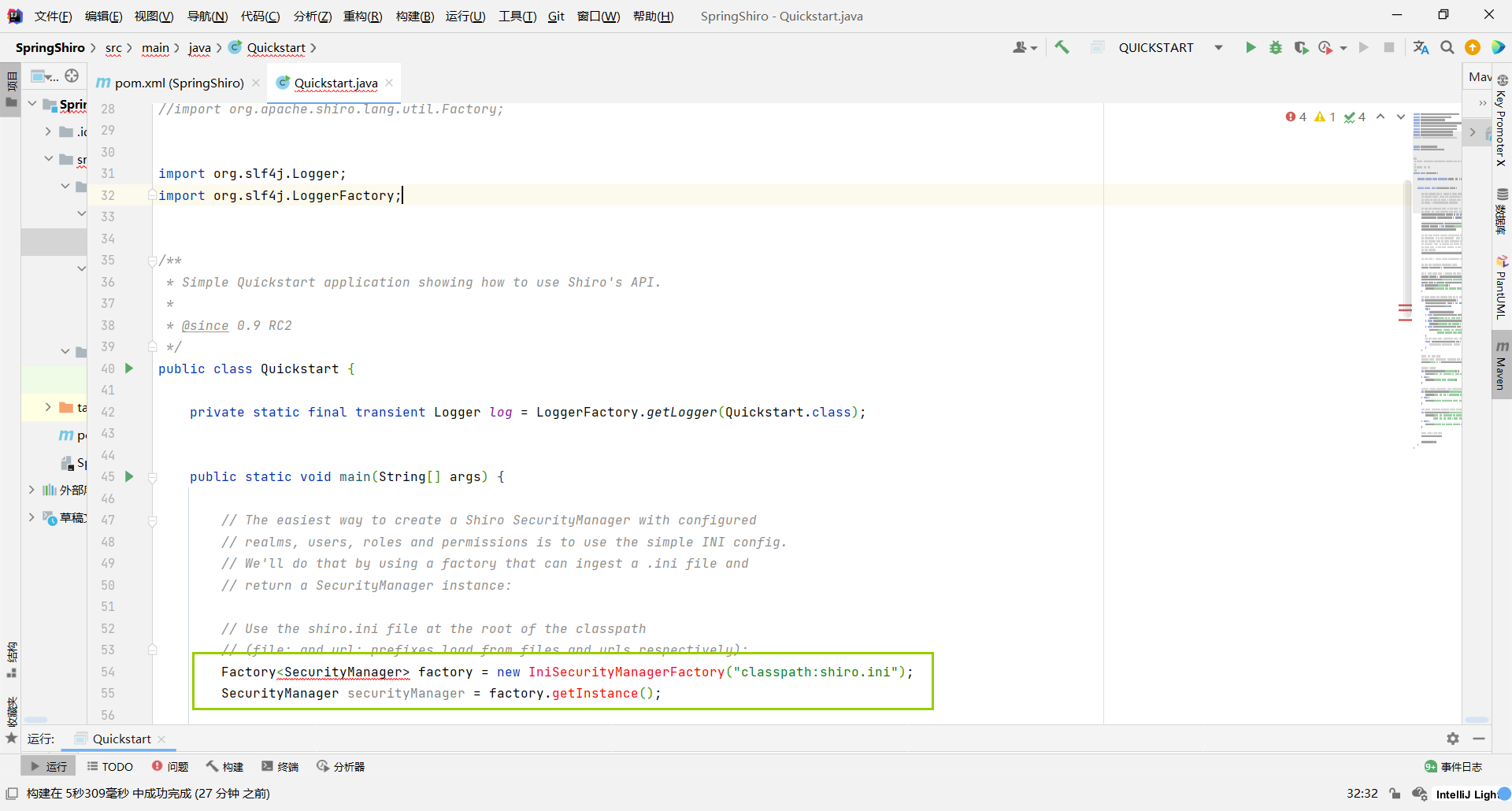Run with coverage shield icon
The height and width of the screenshot is (811, 1512).
coord(1301,48)
